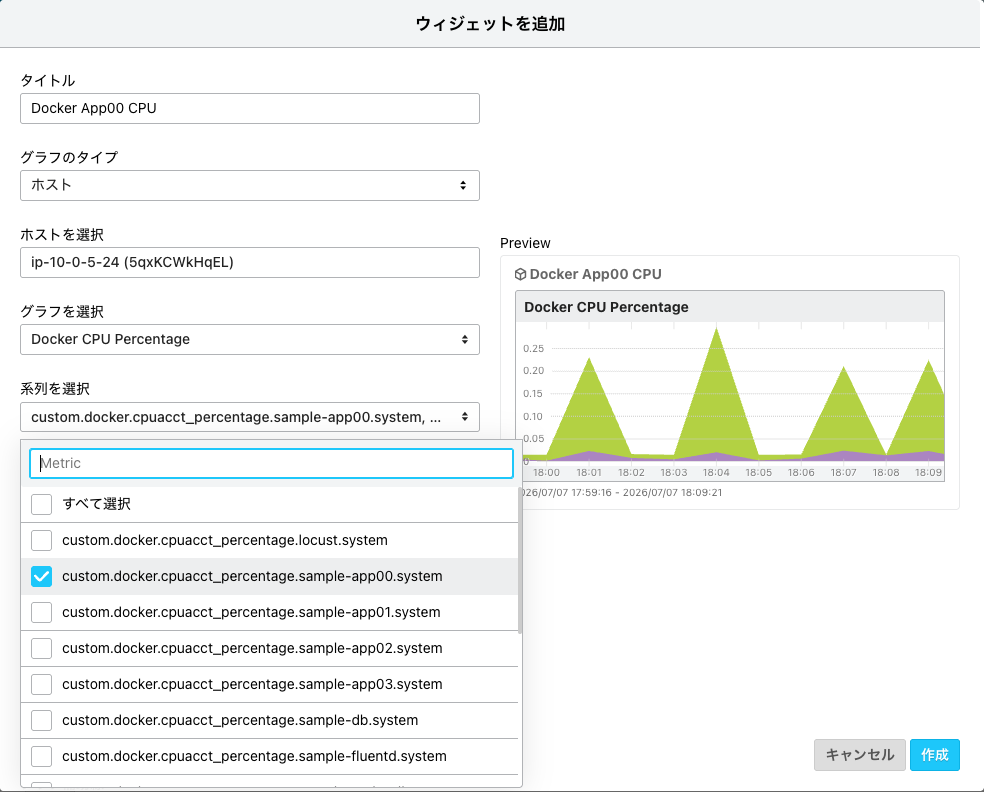984x792 pixels.
Task: Check the sample-db.system series checkbox
Action: click(41, 720)
